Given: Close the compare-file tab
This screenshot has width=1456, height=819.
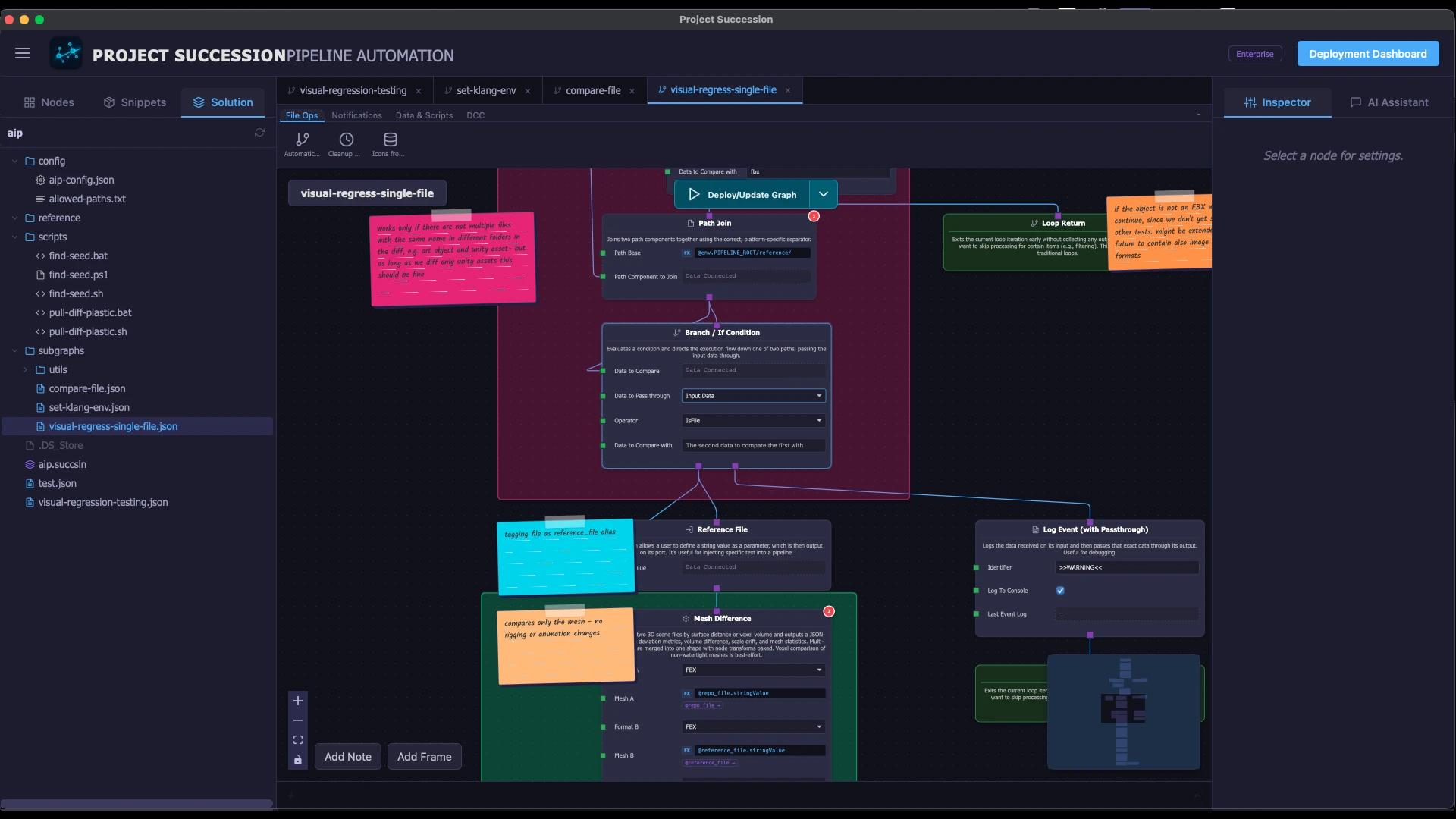Looking at the screenshot, I should click(632, 91).
